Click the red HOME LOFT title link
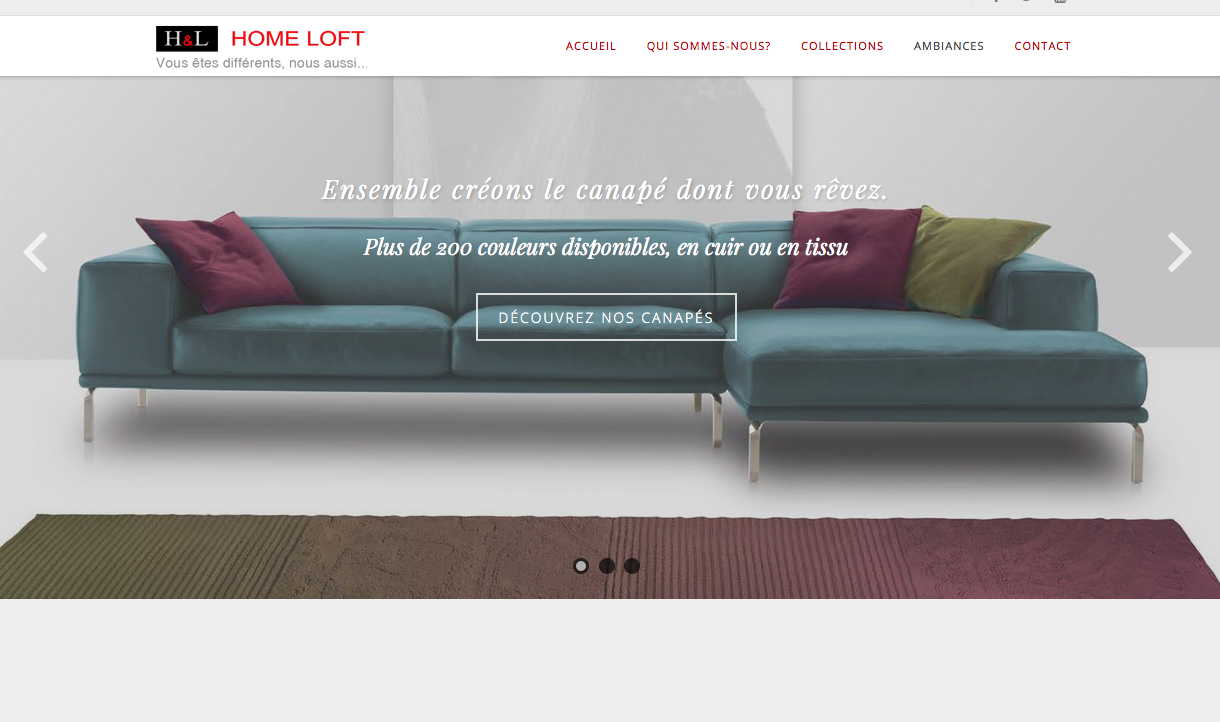This screenshot has height=722, width=1220. tap(298, 39)
